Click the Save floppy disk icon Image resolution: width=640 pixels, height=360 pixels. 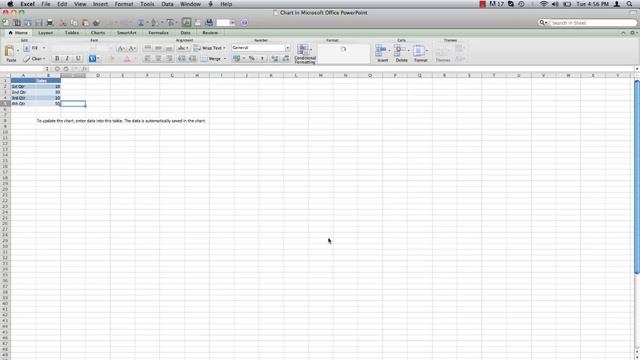click(x=39, y=22)
